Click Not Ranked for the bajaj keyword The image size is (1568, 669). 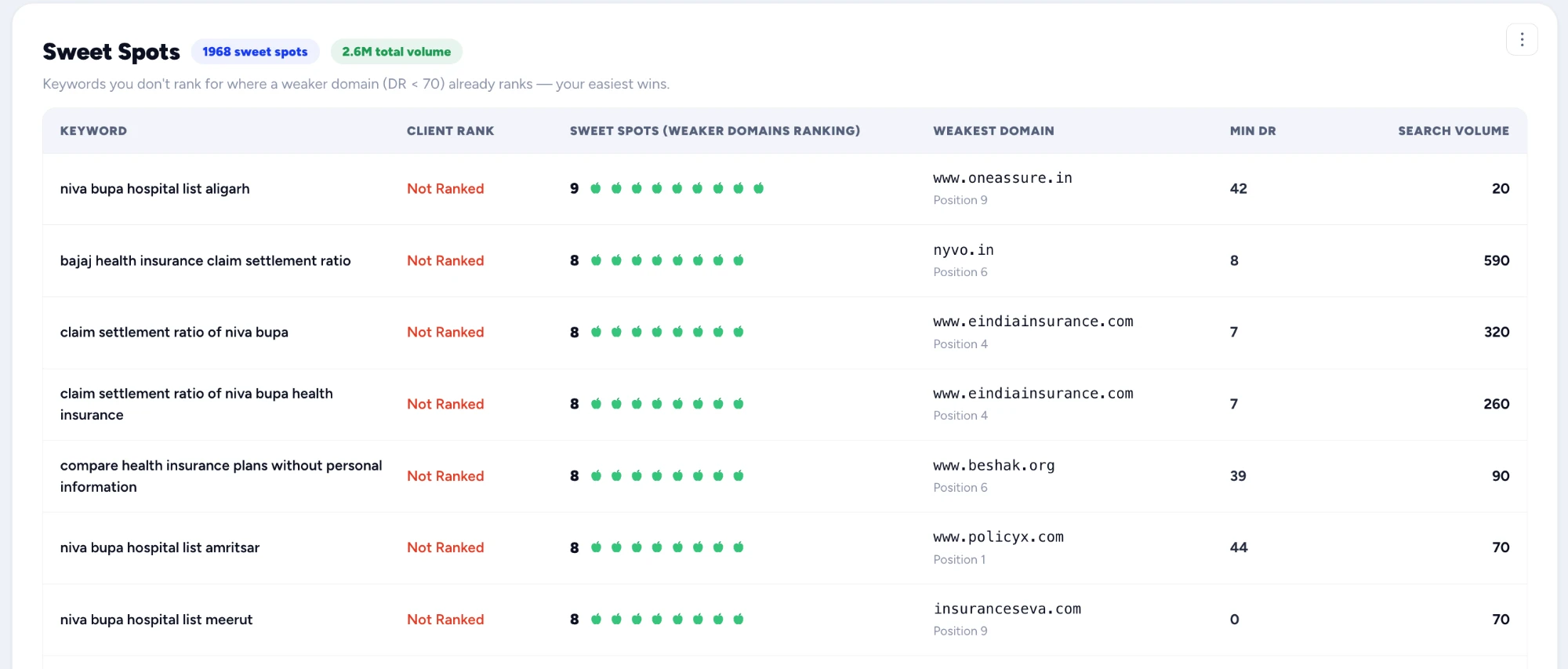tap(445, 261)
